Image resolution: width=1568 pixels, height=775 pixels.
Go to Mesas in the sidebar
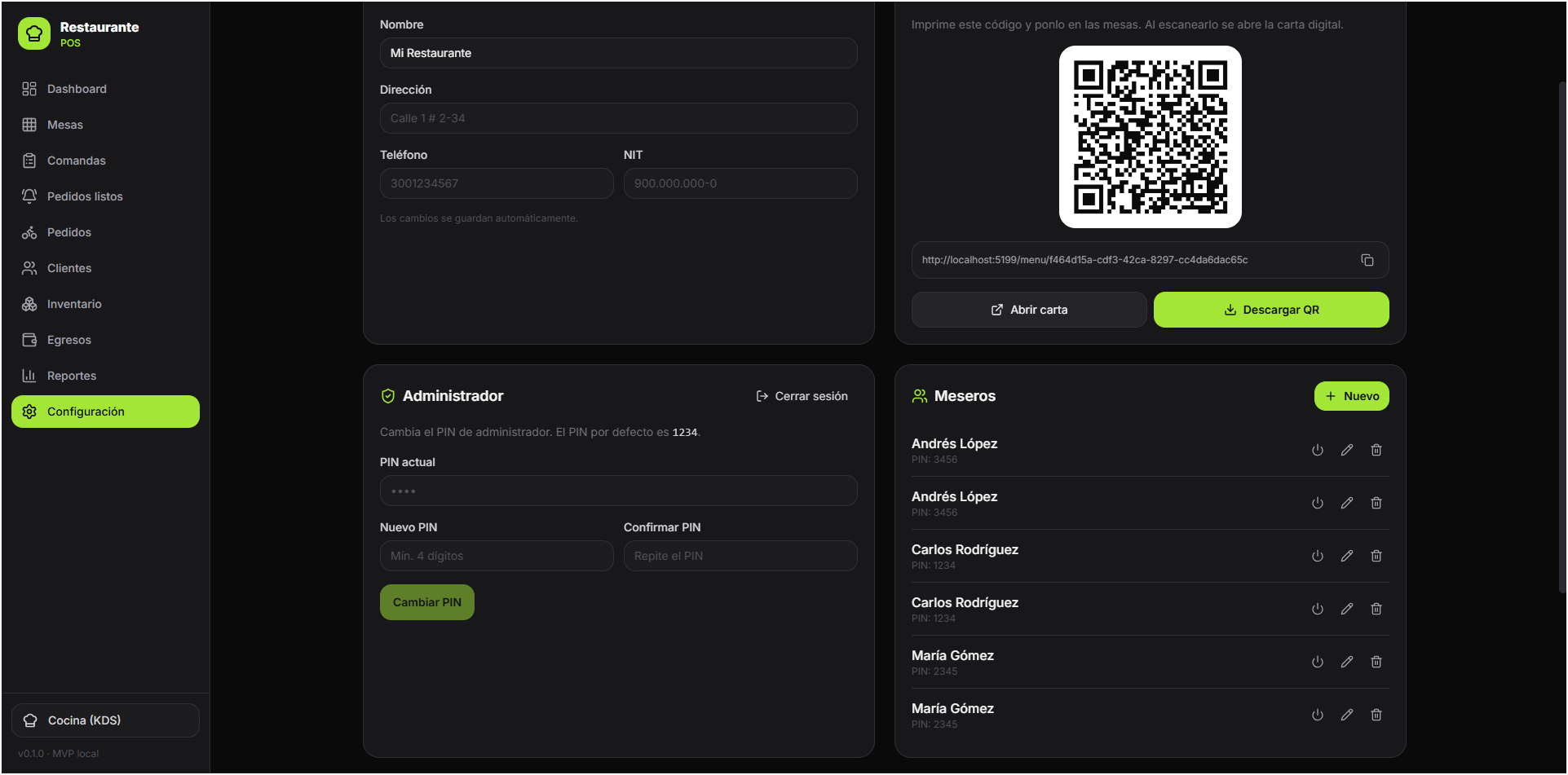[x=105, y=125]
